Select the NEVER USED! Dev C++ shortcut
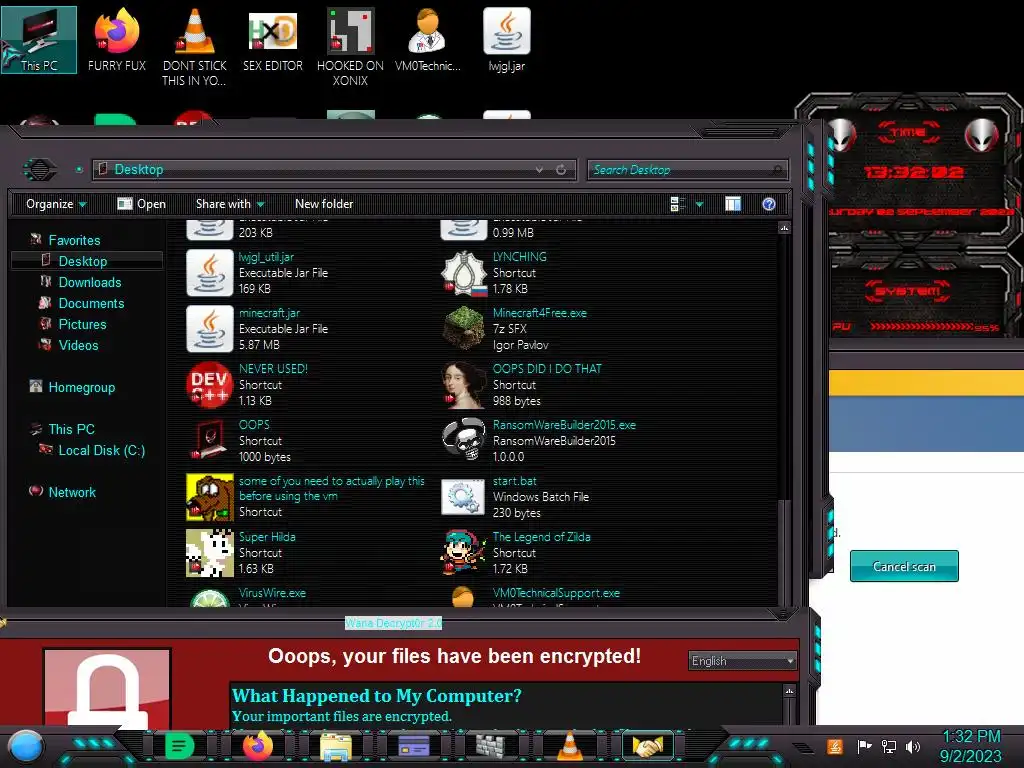This screenshot has height=768, width=1024. (x=210, y=385)
